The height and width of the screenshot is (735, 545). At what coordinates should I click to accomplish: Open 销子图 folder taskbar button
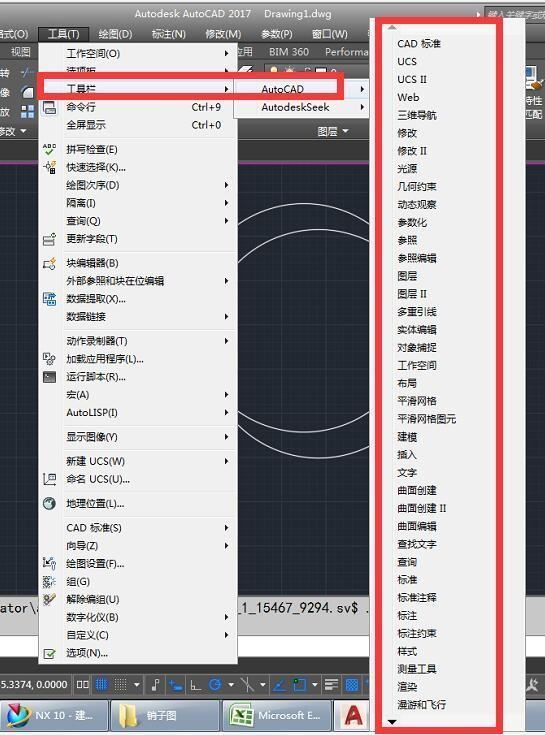(165, 716)
